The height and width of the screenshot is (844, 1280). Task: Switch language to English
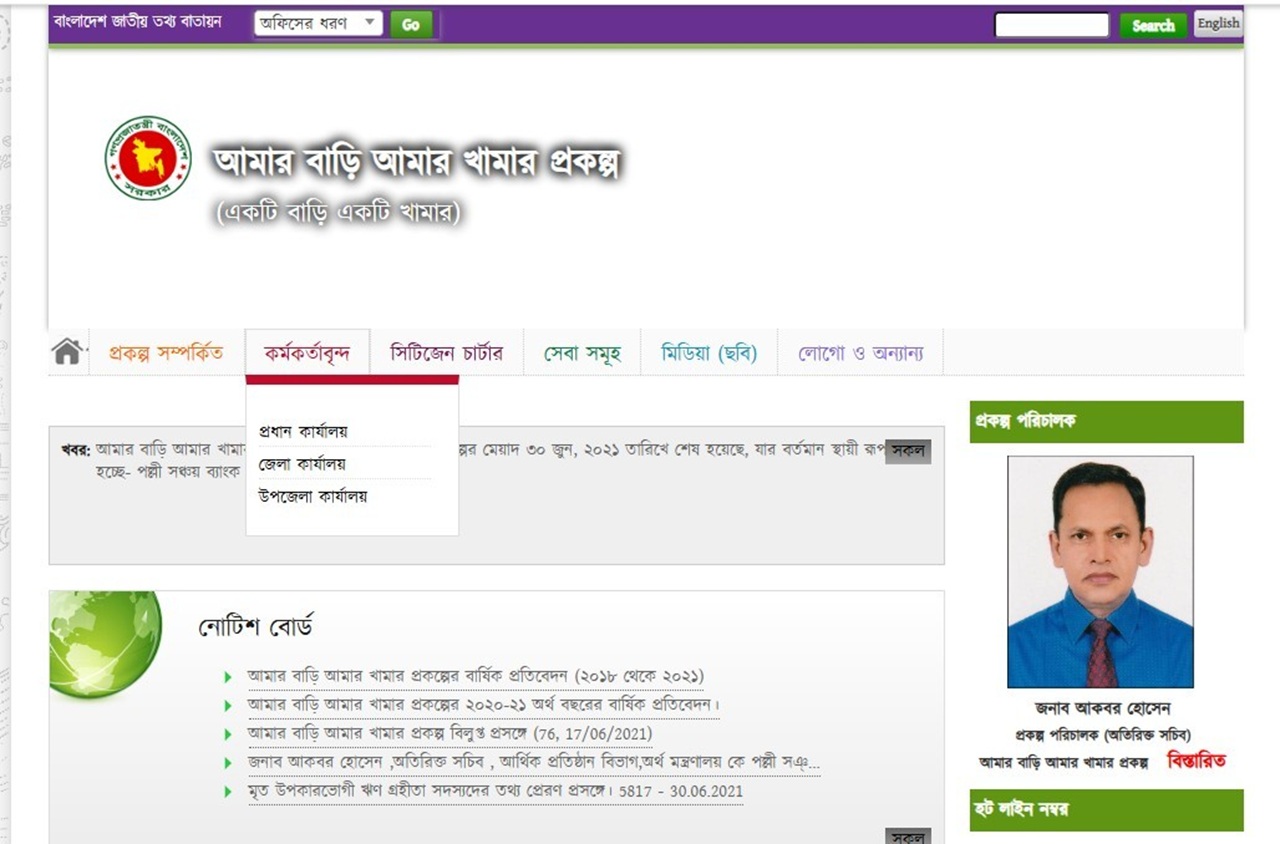point(1217,24)
